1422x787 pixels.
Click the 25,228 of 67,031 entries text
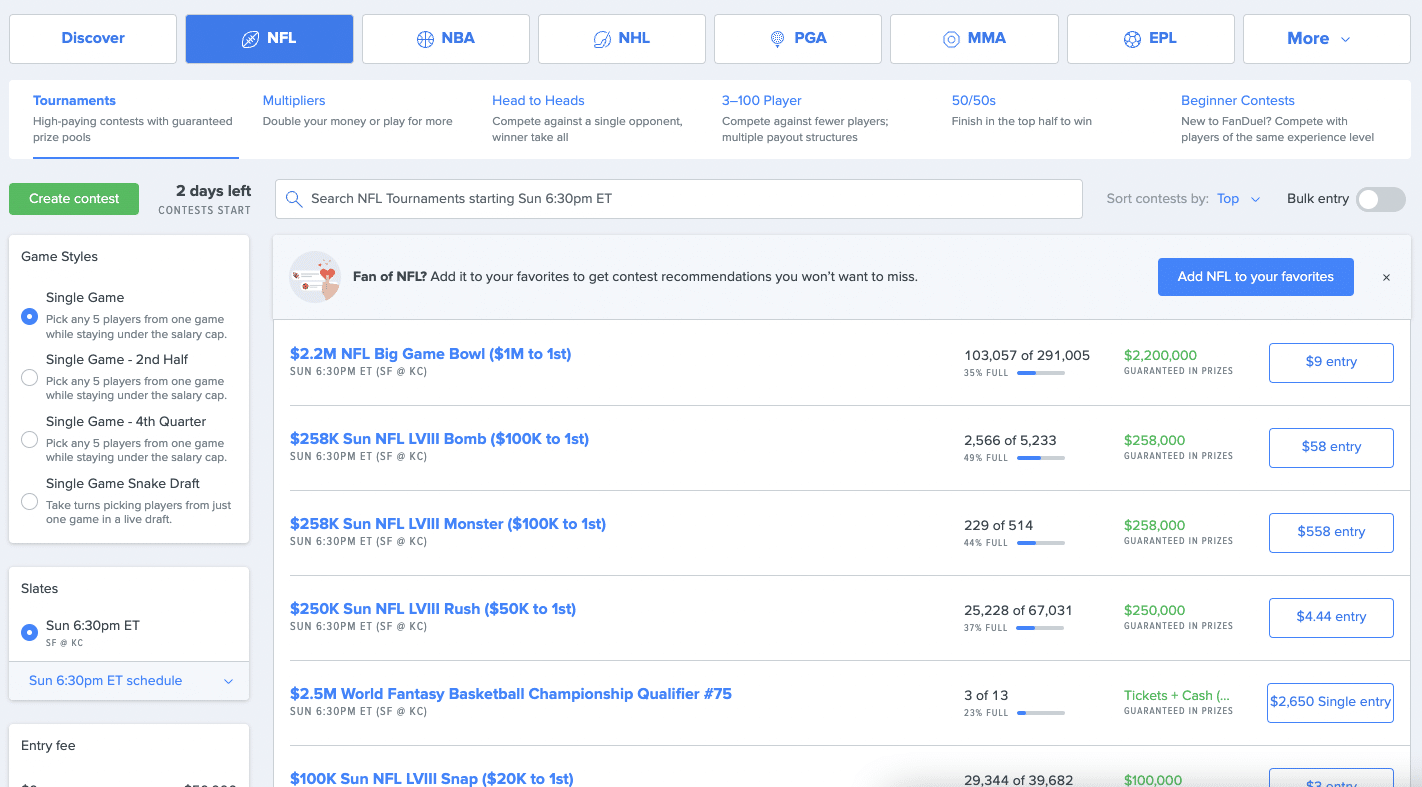coord(1018,610)
